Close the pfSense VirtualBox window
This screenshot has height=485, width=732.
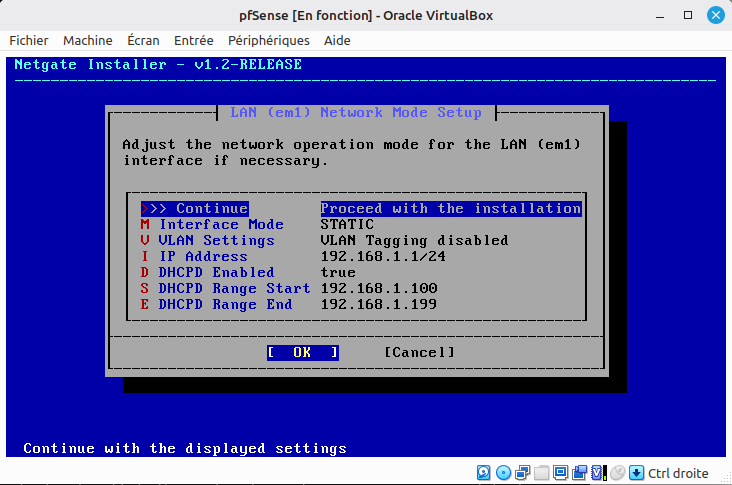point(716,15)
